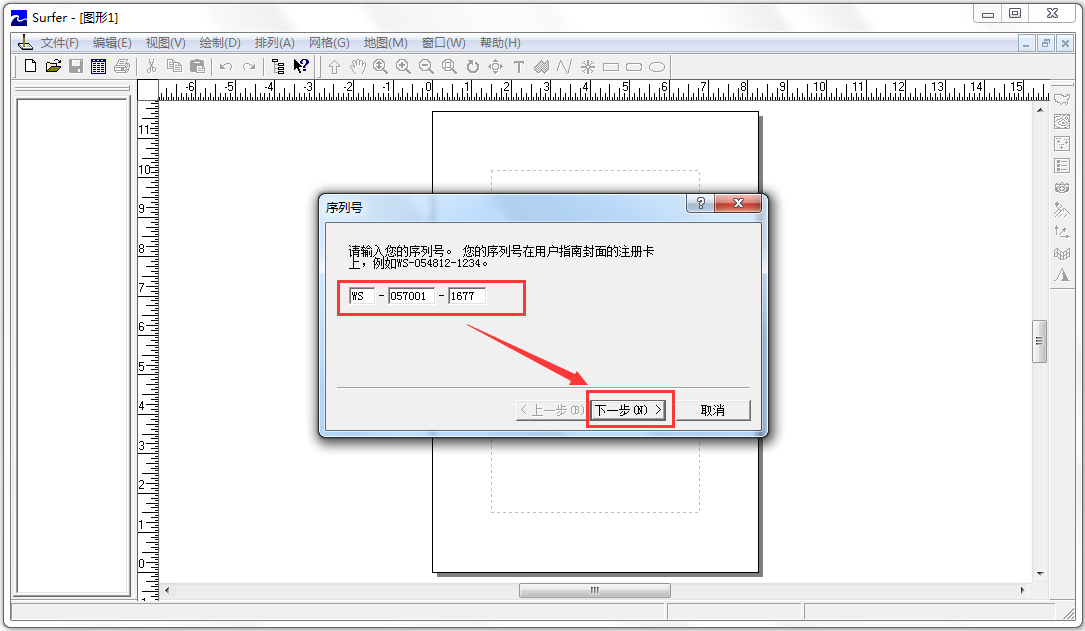Select the Text tool
Viewport: 1085px width, 631px height.
519,67
